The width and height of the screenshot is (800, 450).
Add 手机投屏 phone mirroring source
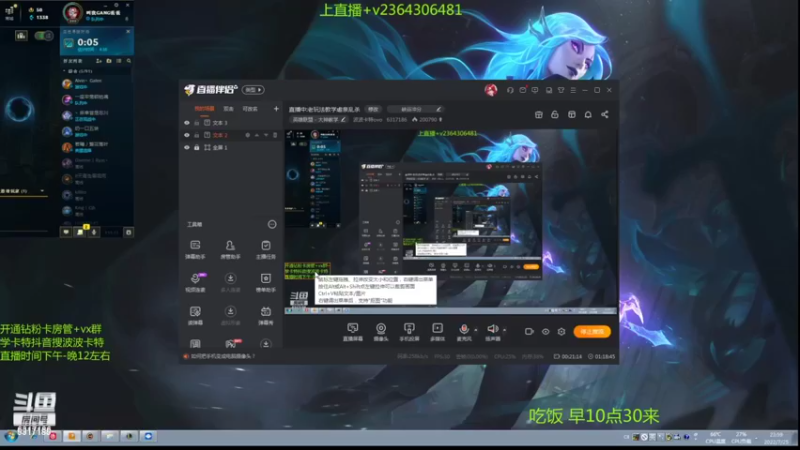(x=409, y=332)
